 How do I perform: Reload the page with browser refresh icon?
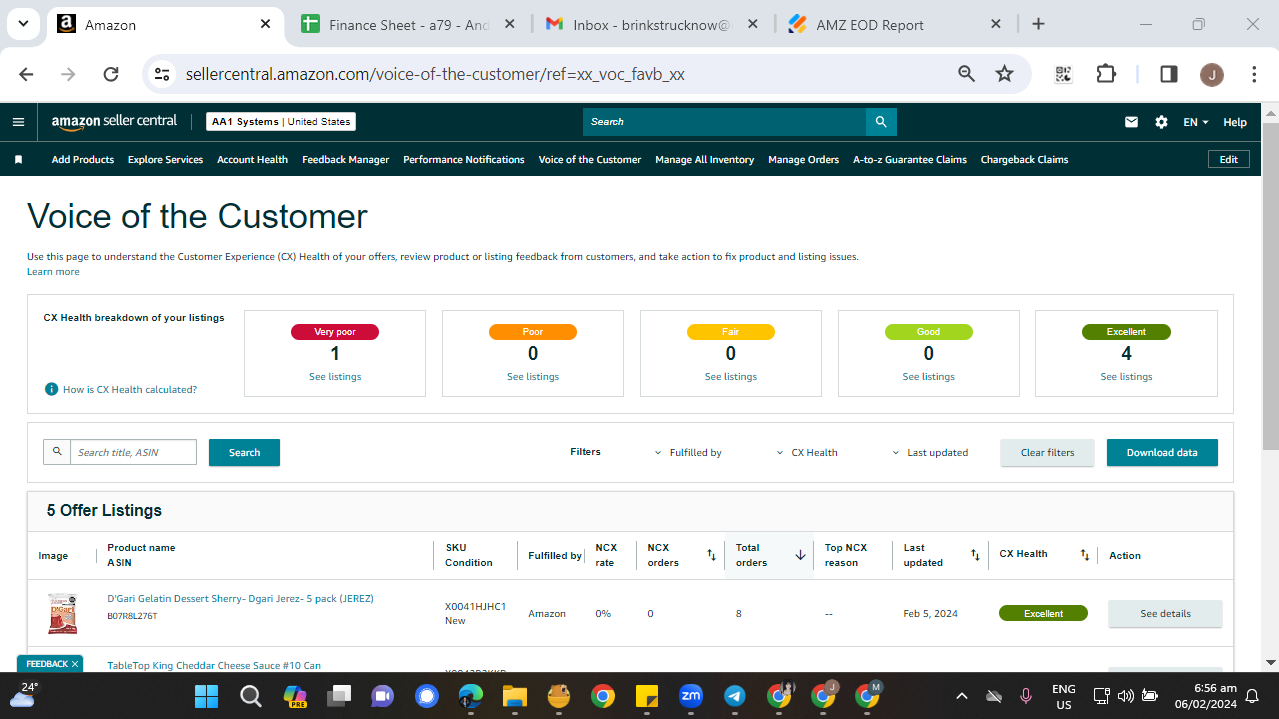click(x=111, y=74)
